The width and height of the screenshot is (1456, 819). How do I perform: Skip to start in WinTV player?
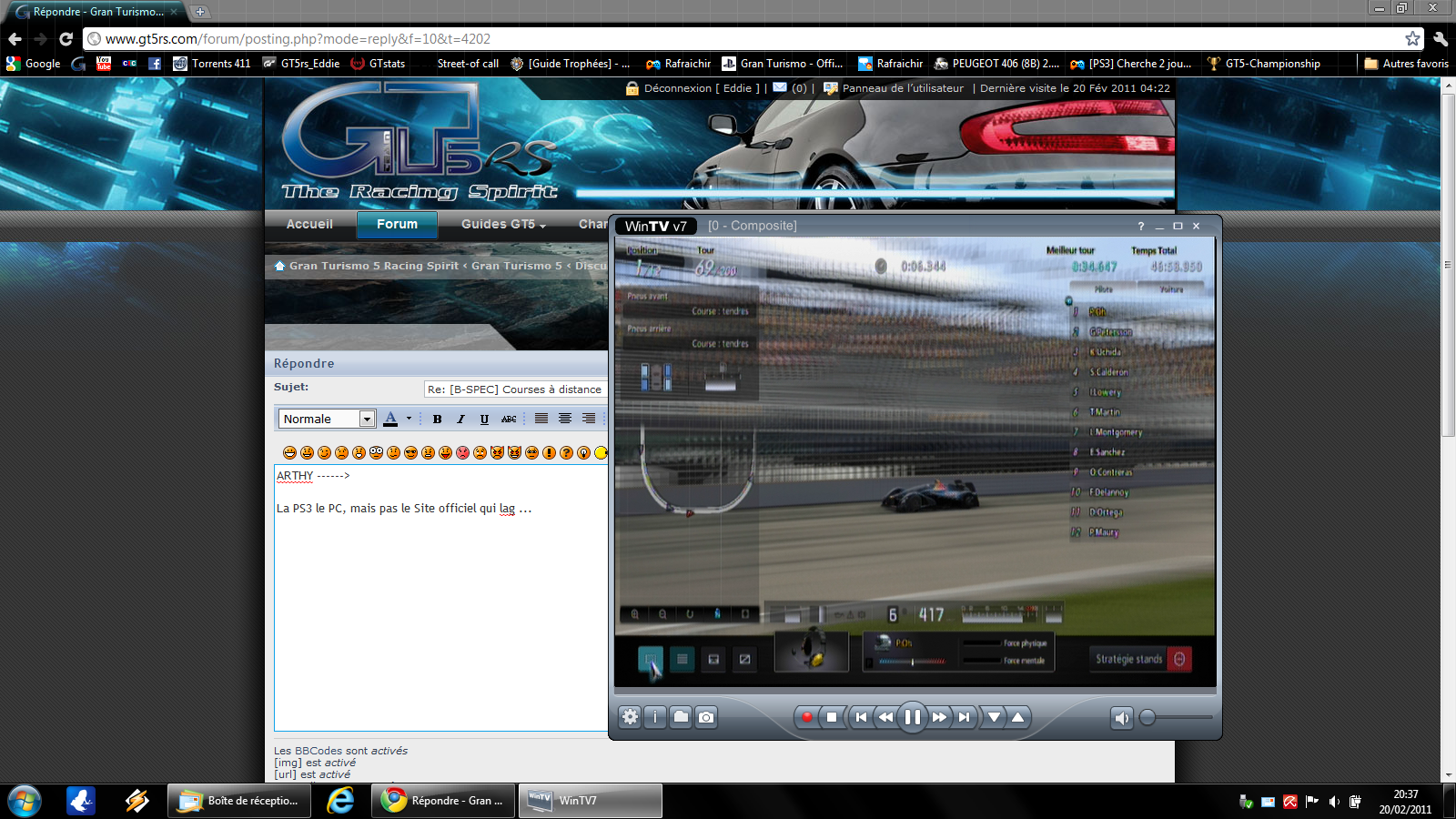click(861, 717)
